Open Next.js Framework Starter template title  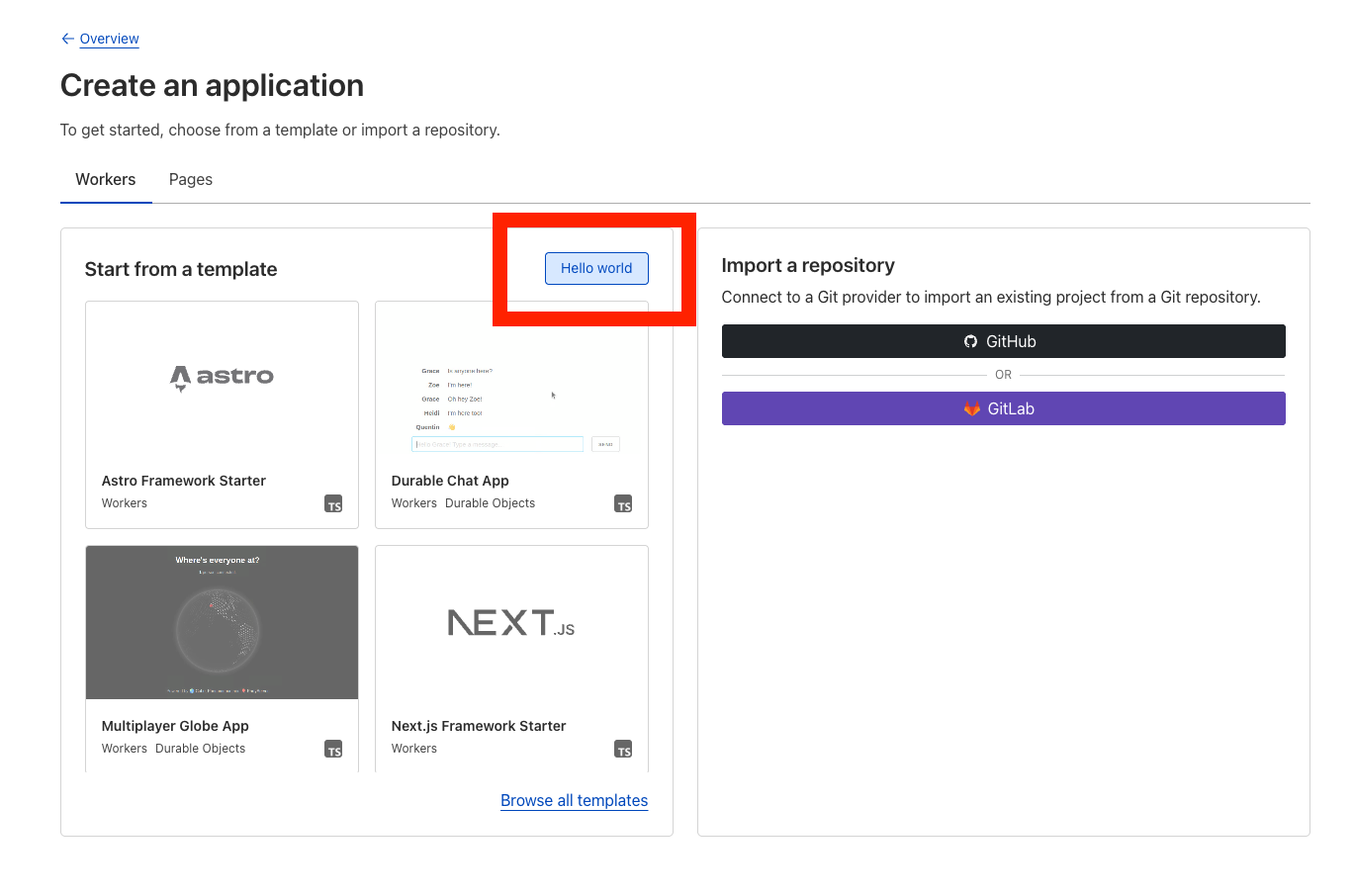(x=479, y=726)
